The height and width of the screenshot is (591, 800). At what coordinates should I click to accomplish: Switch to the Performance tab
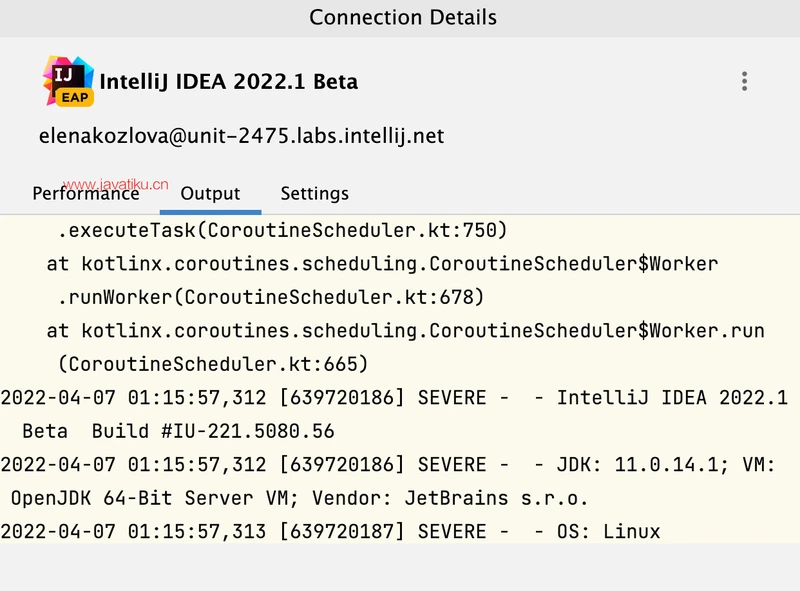(x=86, y=193)
